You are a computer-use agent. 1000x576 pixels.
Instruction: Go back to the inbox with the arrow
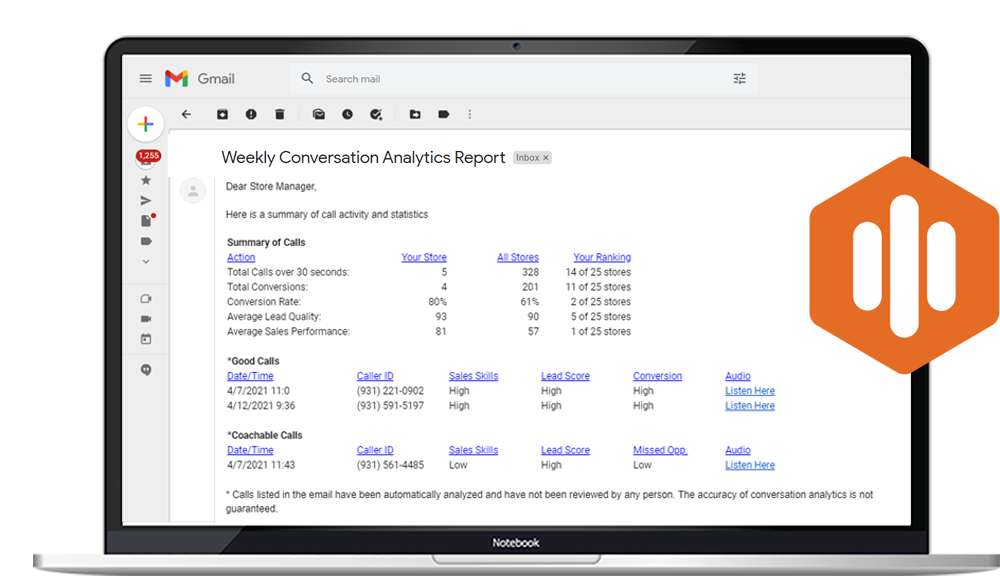pyautogui.click(x=186, y=114)
